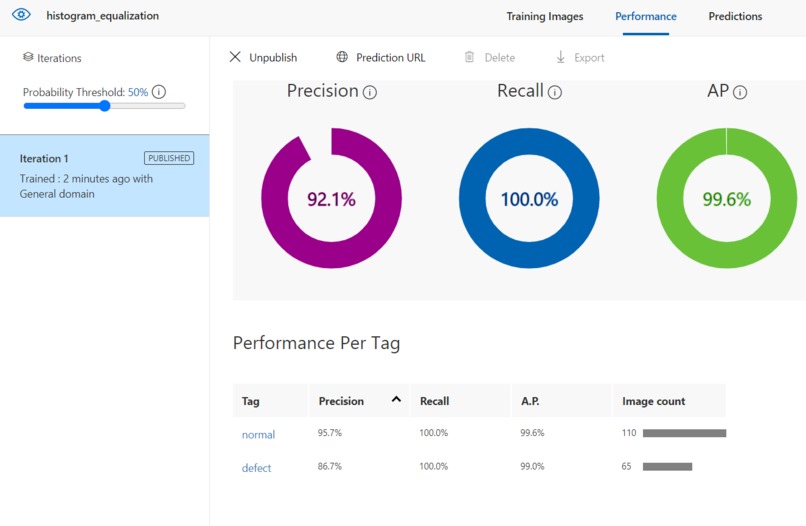This screenshot has height=526, width=806.
Task: Click the Export download arrow icon
Action: click(x=561, y=57)
